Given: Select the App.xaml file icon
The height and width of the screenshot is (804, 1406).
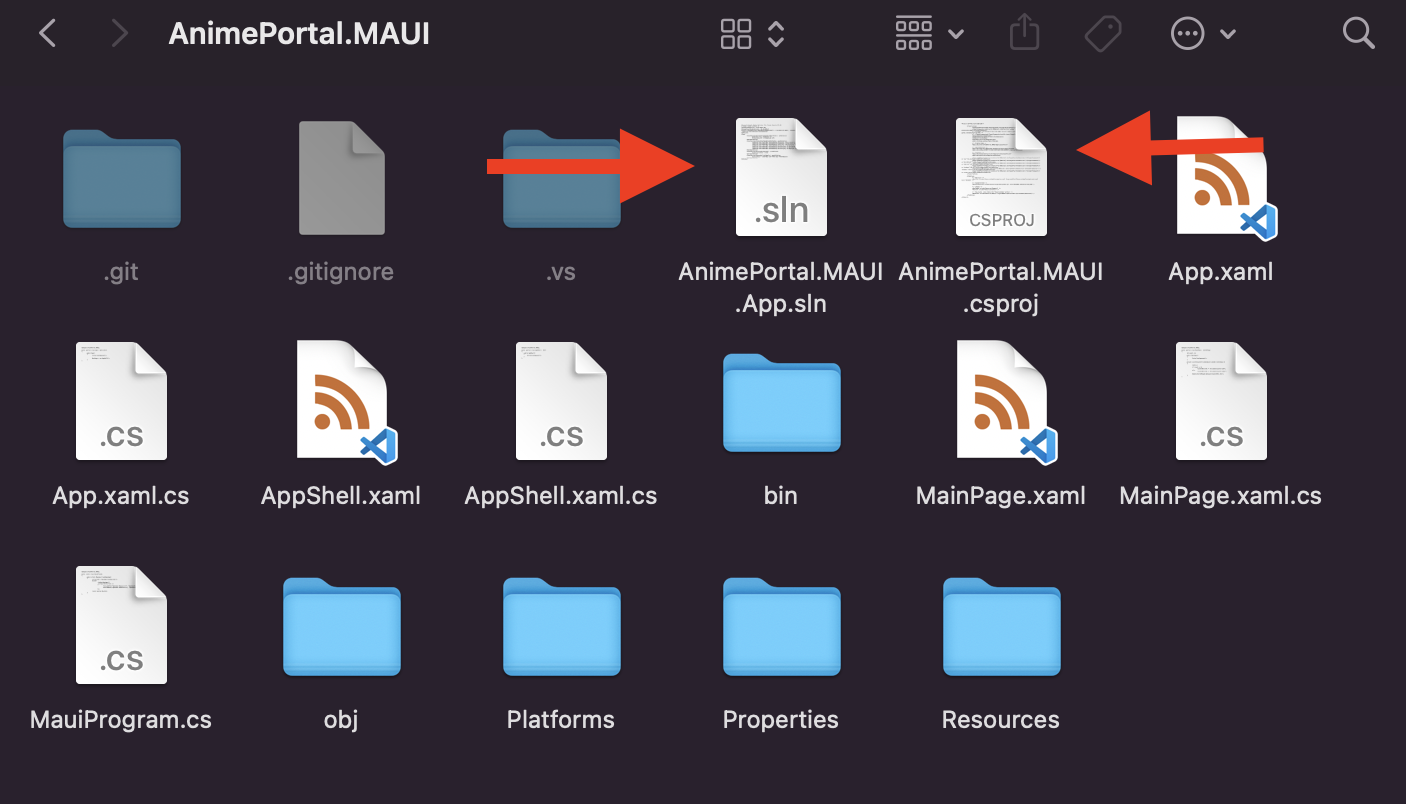Looking at the screenshot, I should [x=1224, y=178].
